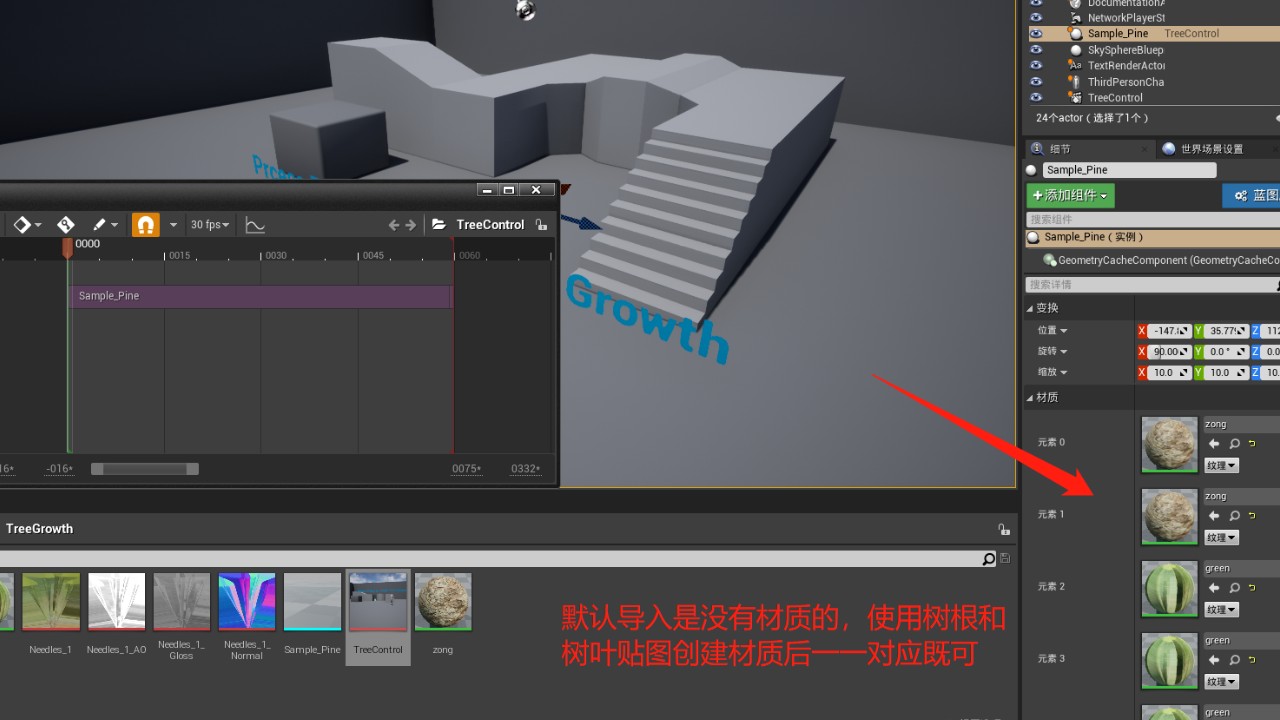The width and height of the screenshot is (1280, 720).
Task: Click GeometryCacheComponent icon in components list
Action: point(1050,260)
